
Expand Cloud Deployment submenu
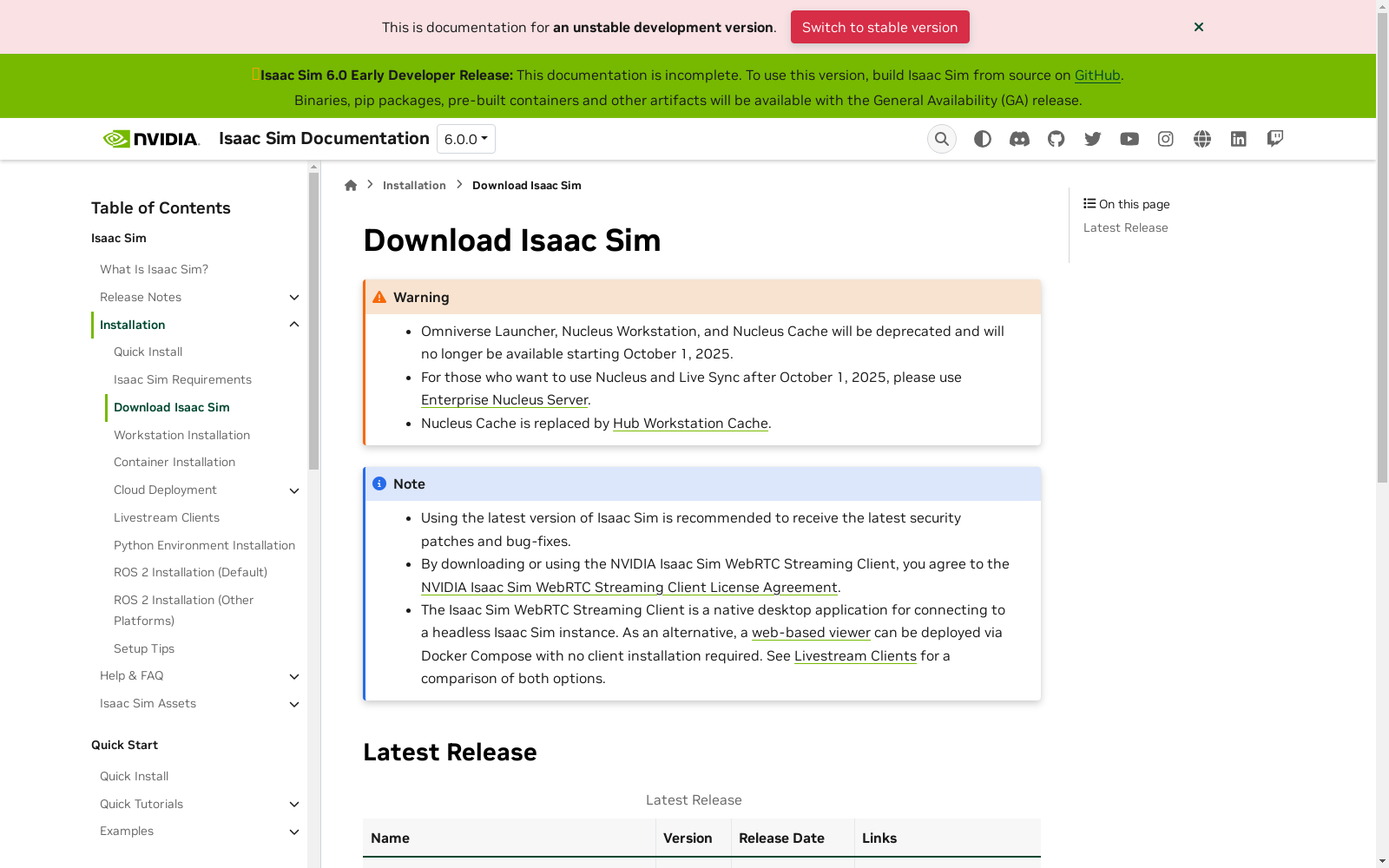(294, 490)
